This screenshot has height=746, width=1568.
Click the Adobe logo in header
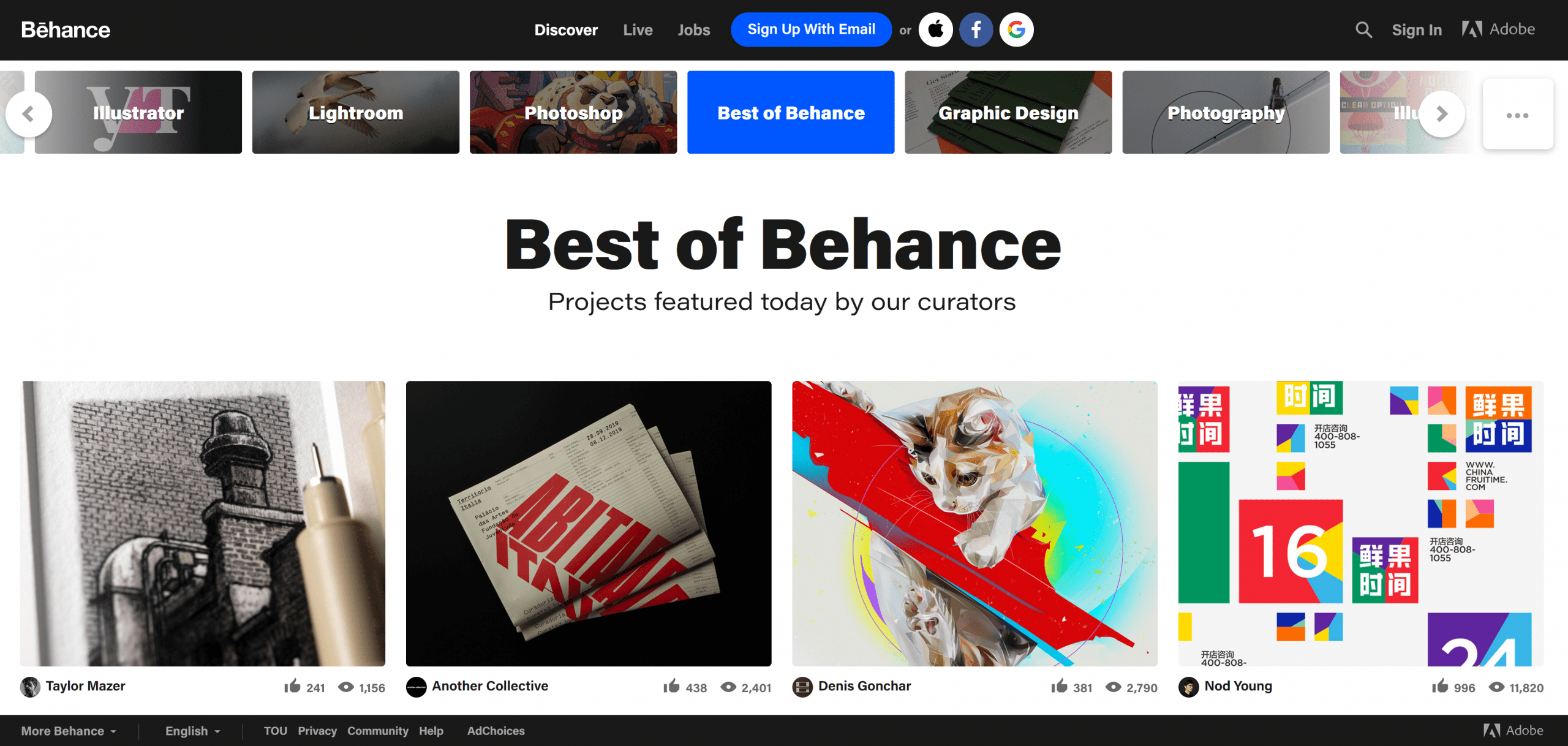pos(1498,29)
